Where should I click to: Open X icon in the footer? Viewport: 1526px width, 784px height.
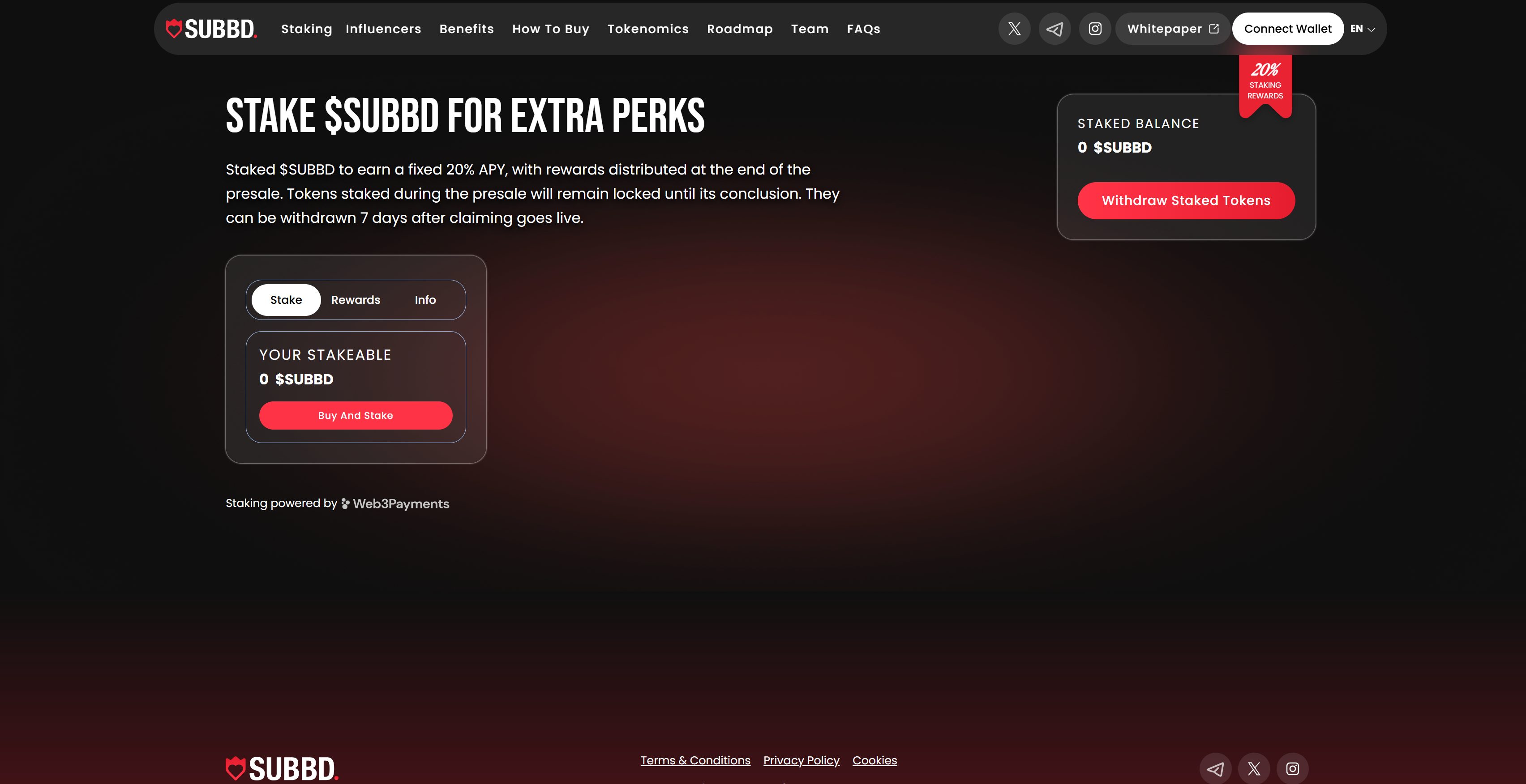pyautogui.click(x=1253, y=769)
